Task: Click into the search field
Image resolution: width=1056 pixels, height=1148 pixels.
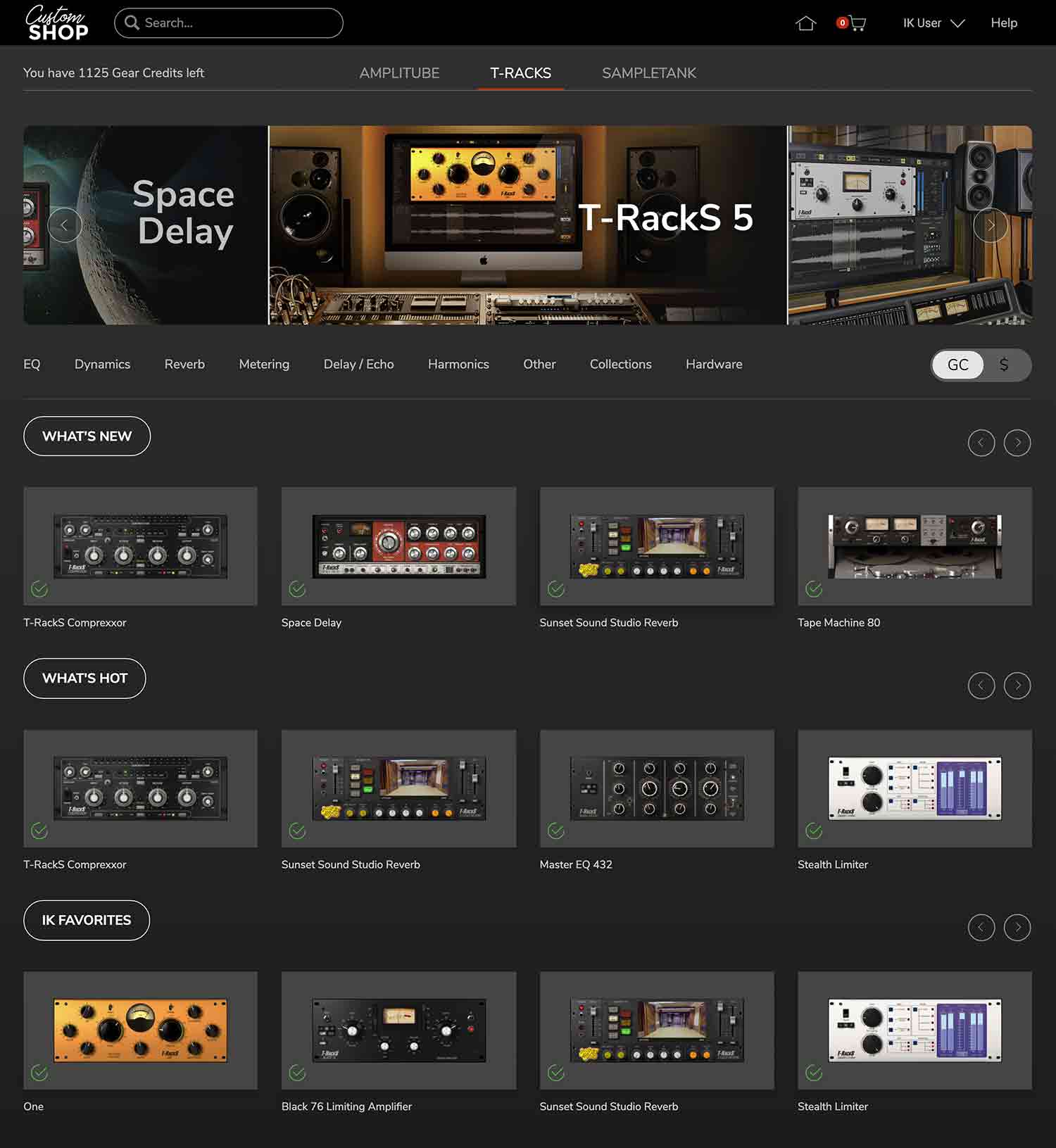Action: point(236,23)
